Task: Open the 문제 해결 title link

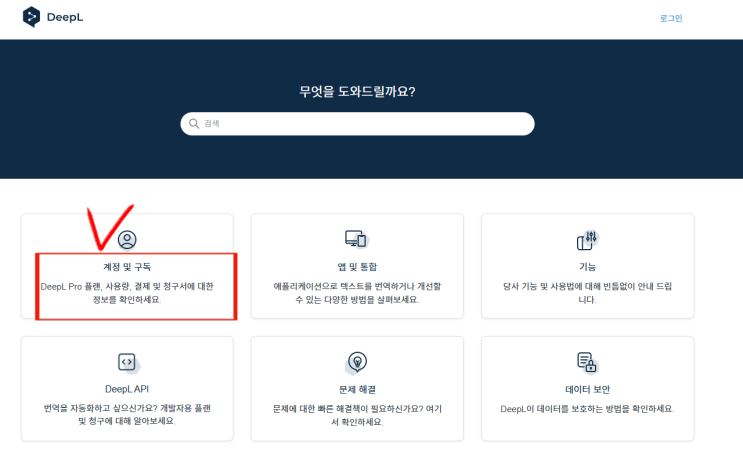Action: point(357,389)
